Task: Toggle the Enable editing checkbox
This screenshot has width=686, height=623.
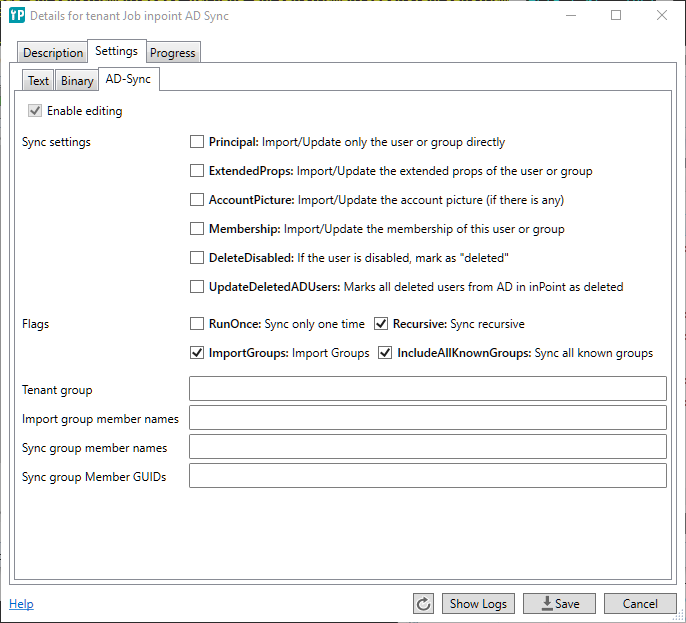Action: (x=35, y=111)
